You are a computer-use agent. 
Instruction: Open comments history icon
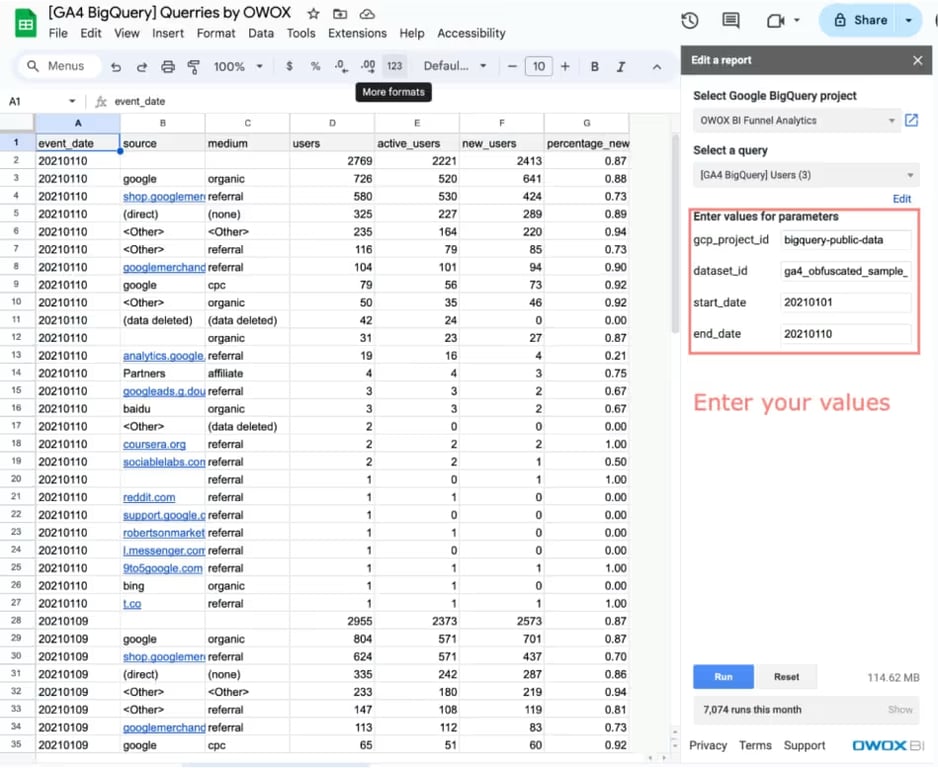click(730, 20)
